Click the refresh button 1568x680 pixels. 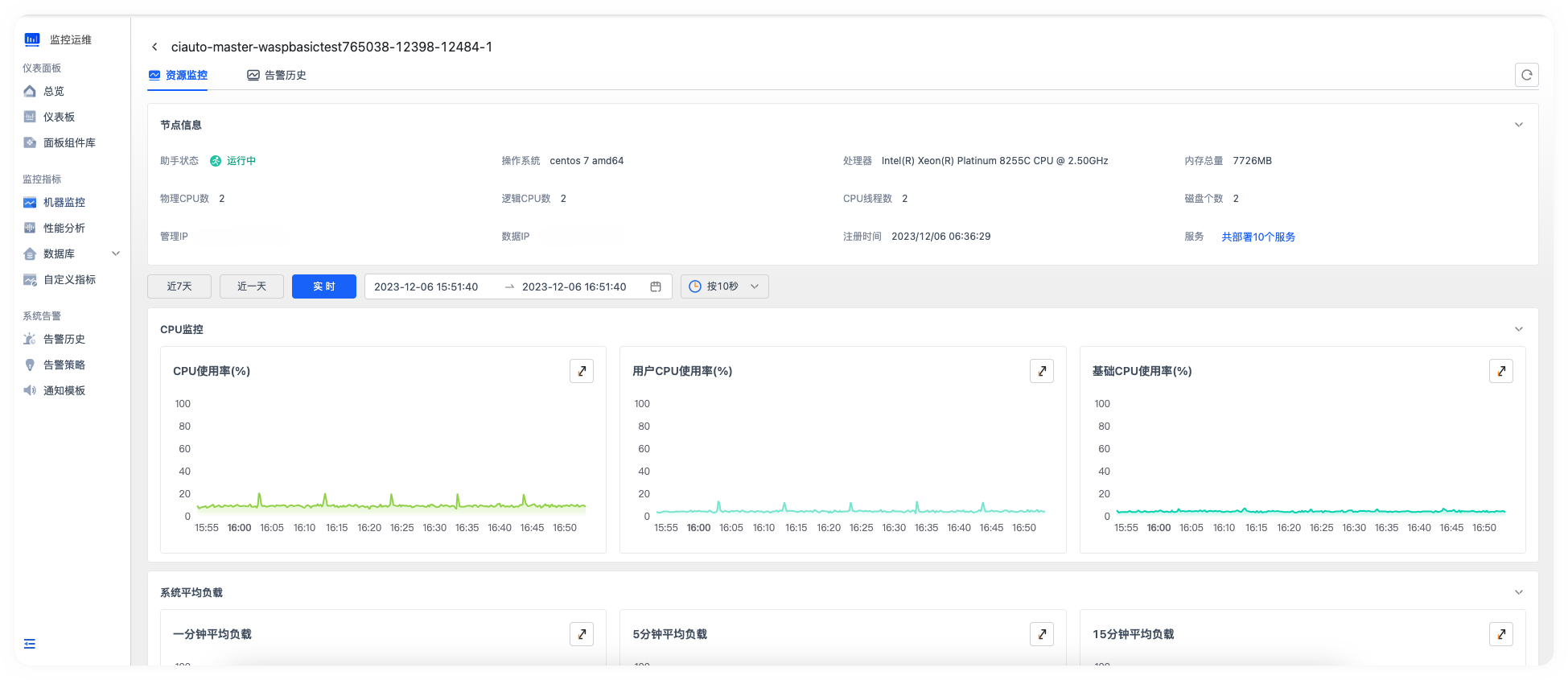point(1526,75)
